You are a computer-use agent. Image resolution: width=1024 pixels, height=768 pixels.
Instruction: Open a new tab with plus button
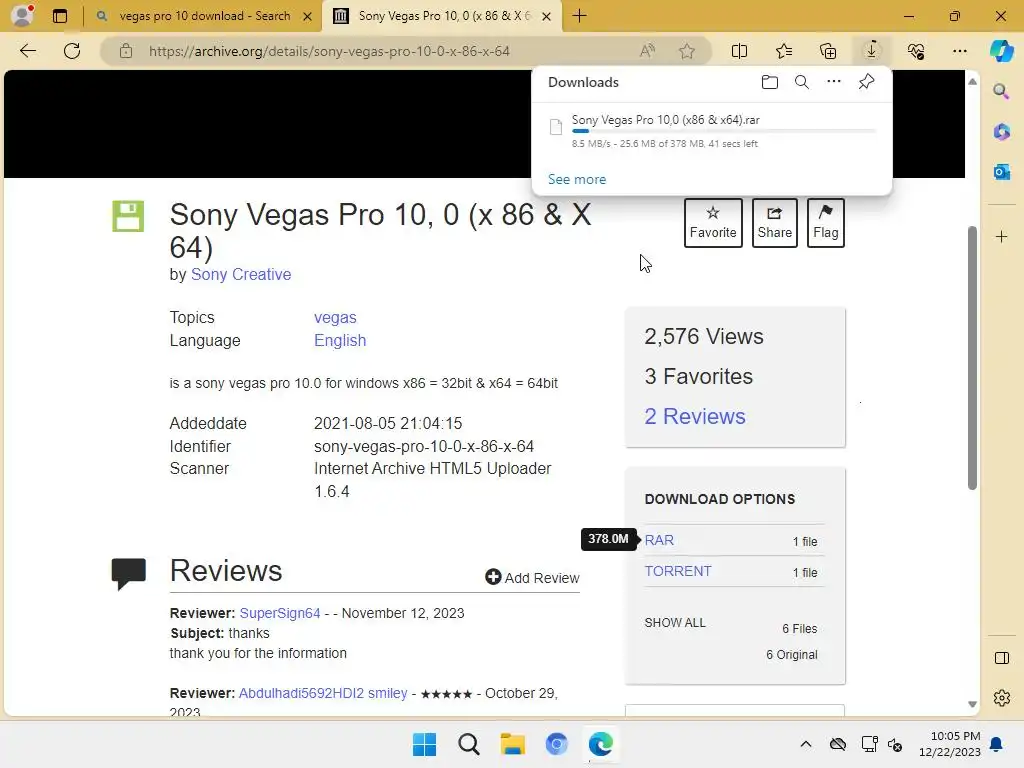(579, 16)
